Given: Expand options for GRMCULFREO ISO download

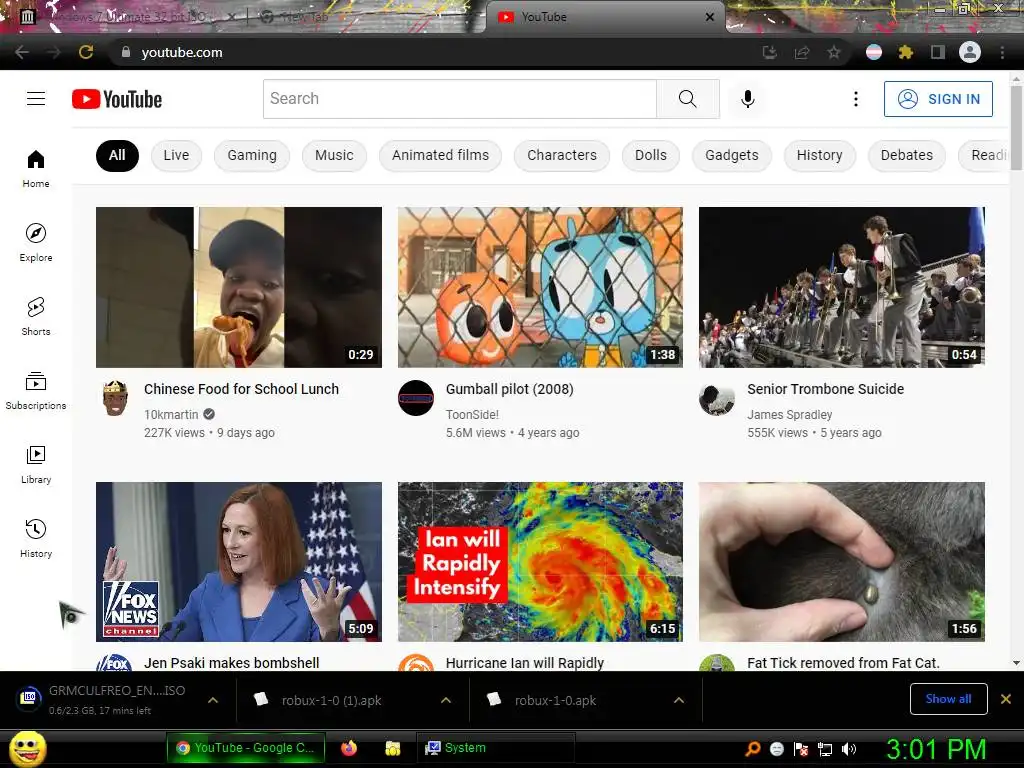Looking at the screenshot, I should click(213, 700).
